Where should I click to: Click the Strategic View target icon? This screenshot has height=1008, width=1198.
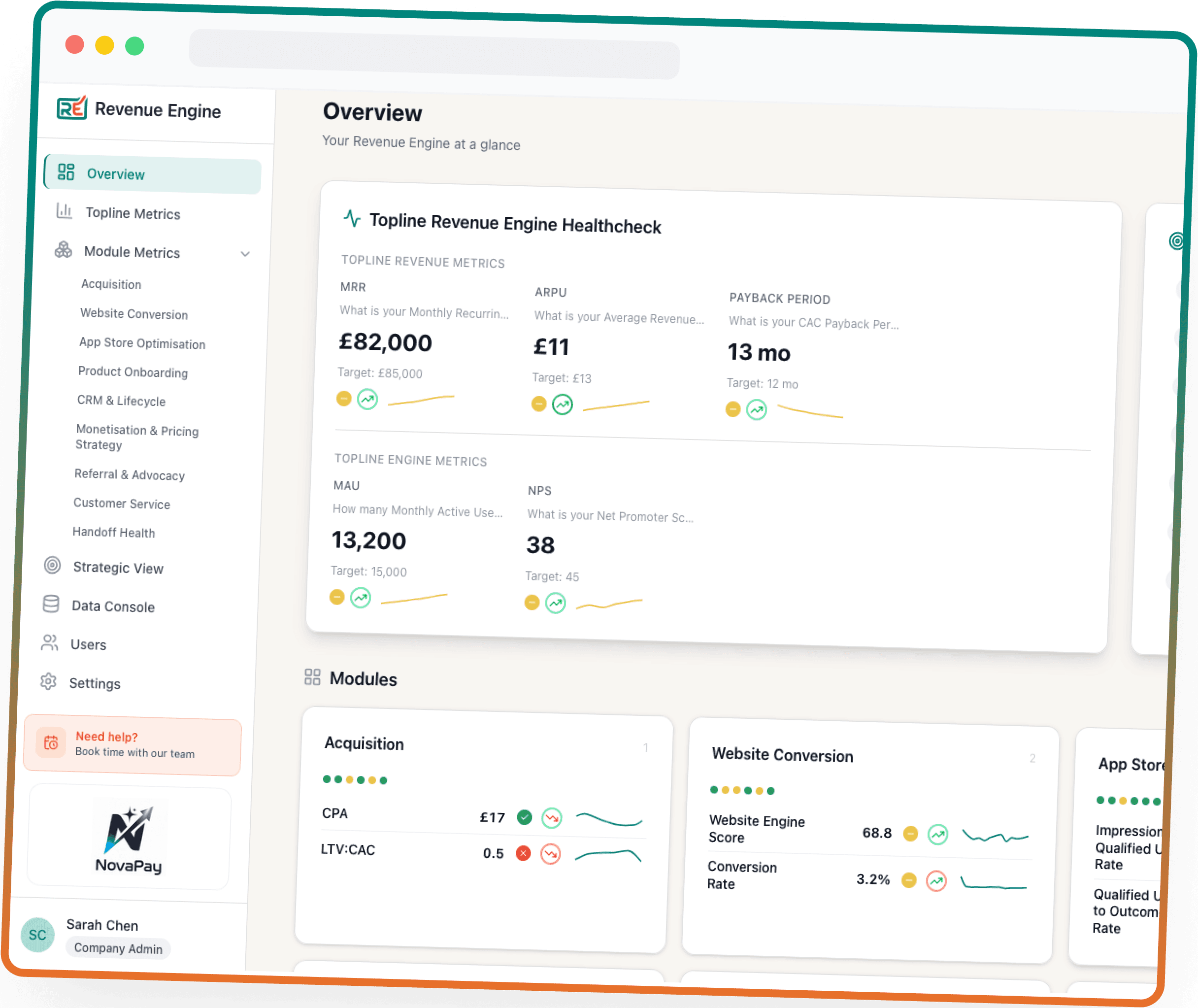[x=52, y=565]
